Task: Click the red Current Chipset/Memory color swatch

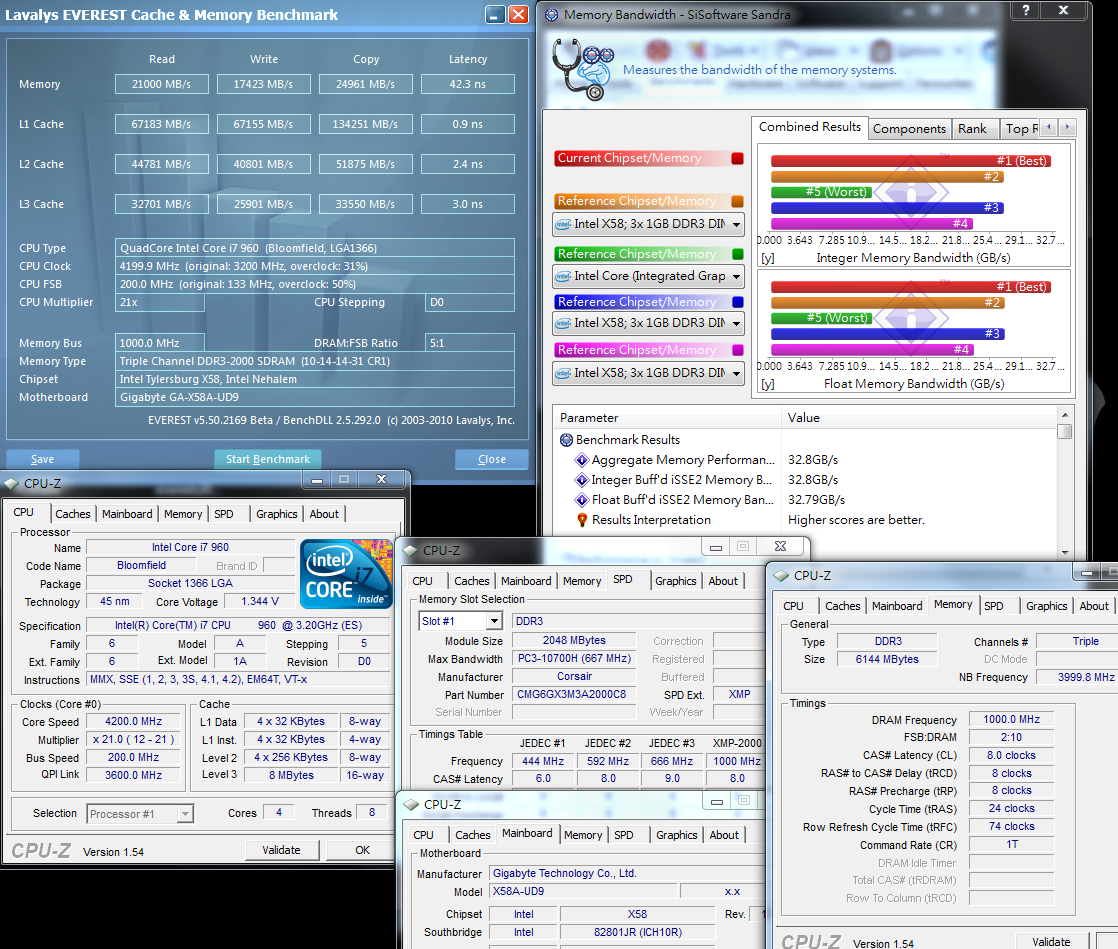Action: 737,158
